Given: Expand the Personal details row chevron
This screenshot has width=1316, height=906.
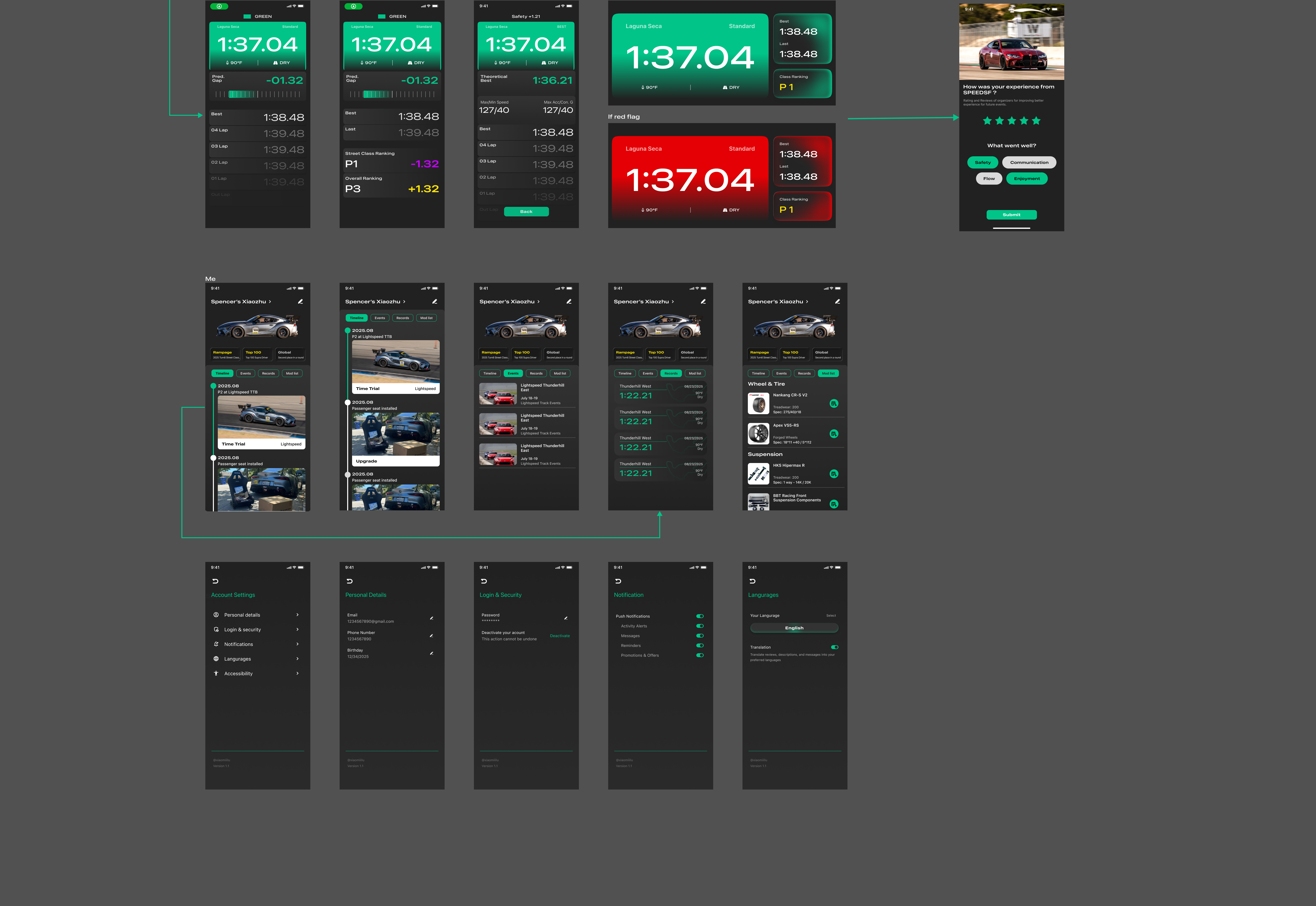Looking at the screenshot, I should pos(297,615).
